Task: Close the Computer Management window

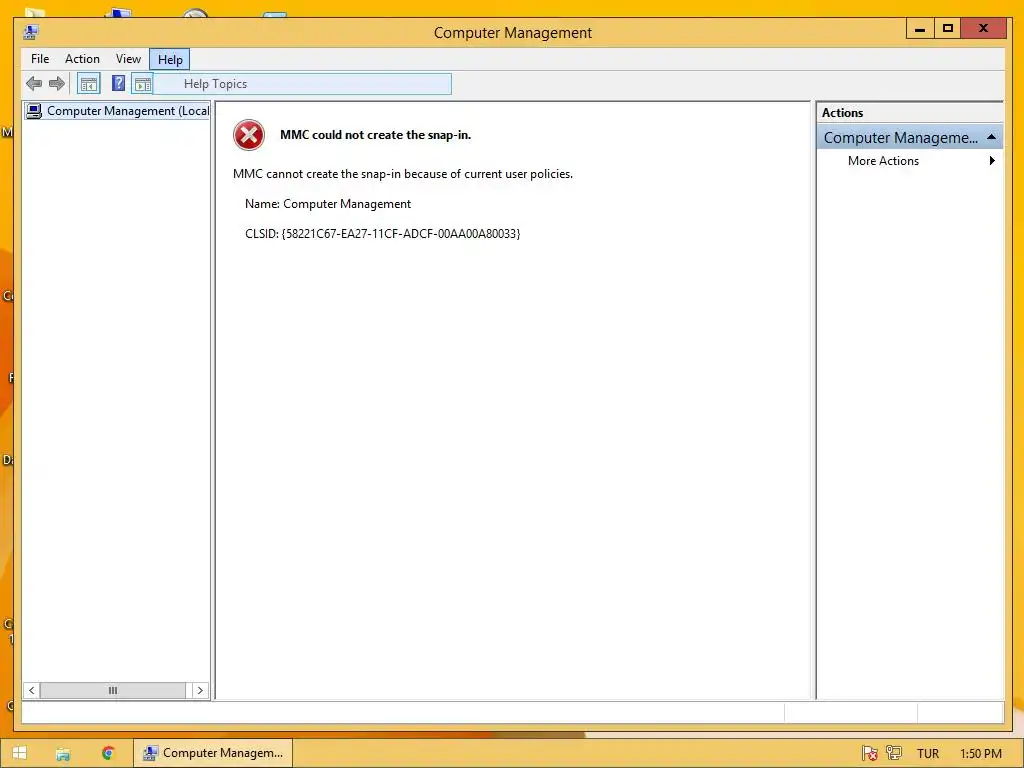Action: (x=983, y=29)
